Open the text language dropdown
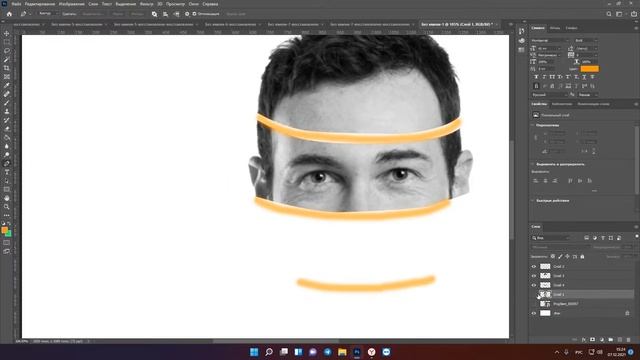The height and width of the screenshot is (360, 640). point(550,95)
